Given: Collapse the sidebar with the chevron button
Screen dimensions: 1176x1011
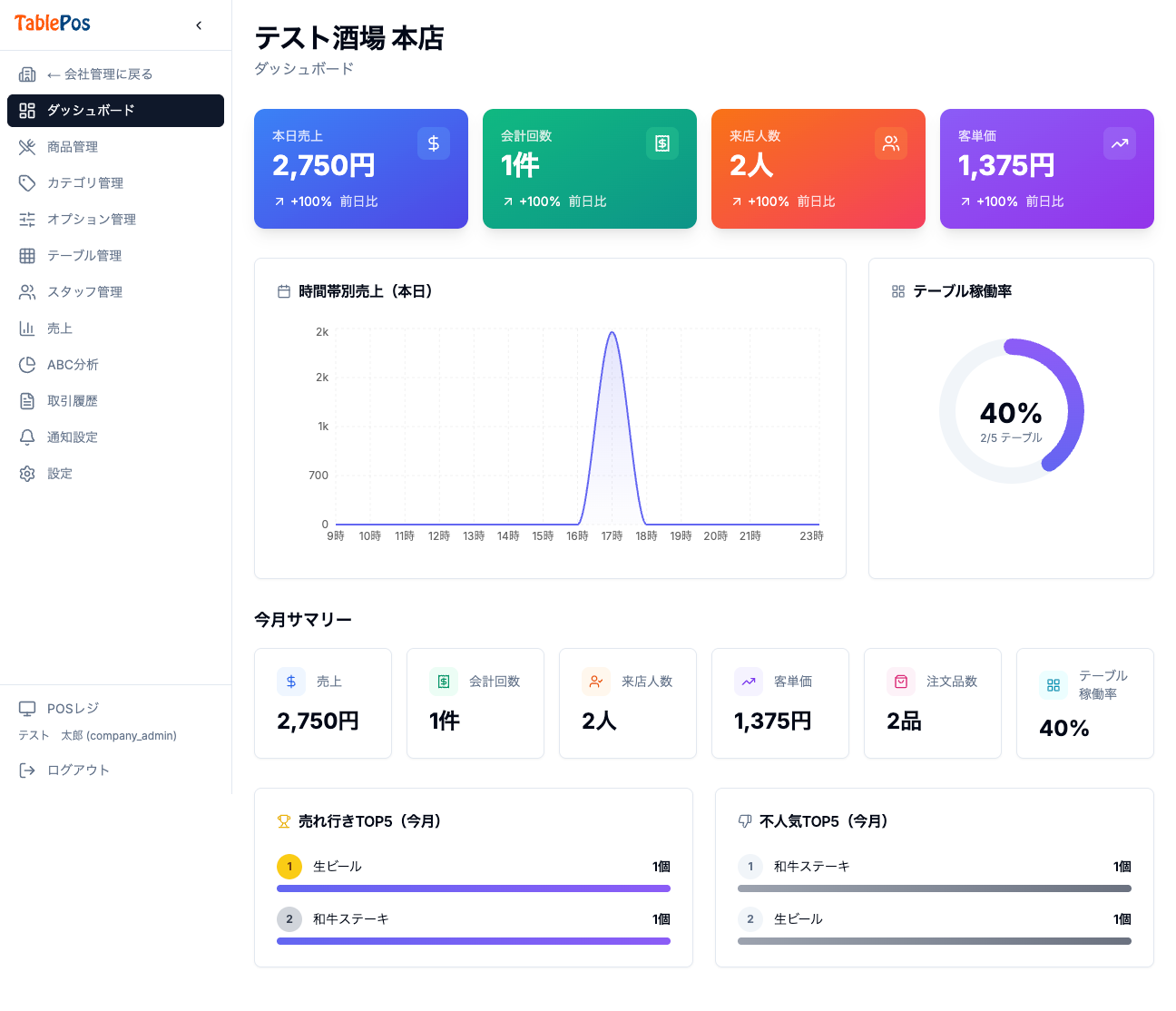Looking at the screenshot, I should click(x=199, y=25).
